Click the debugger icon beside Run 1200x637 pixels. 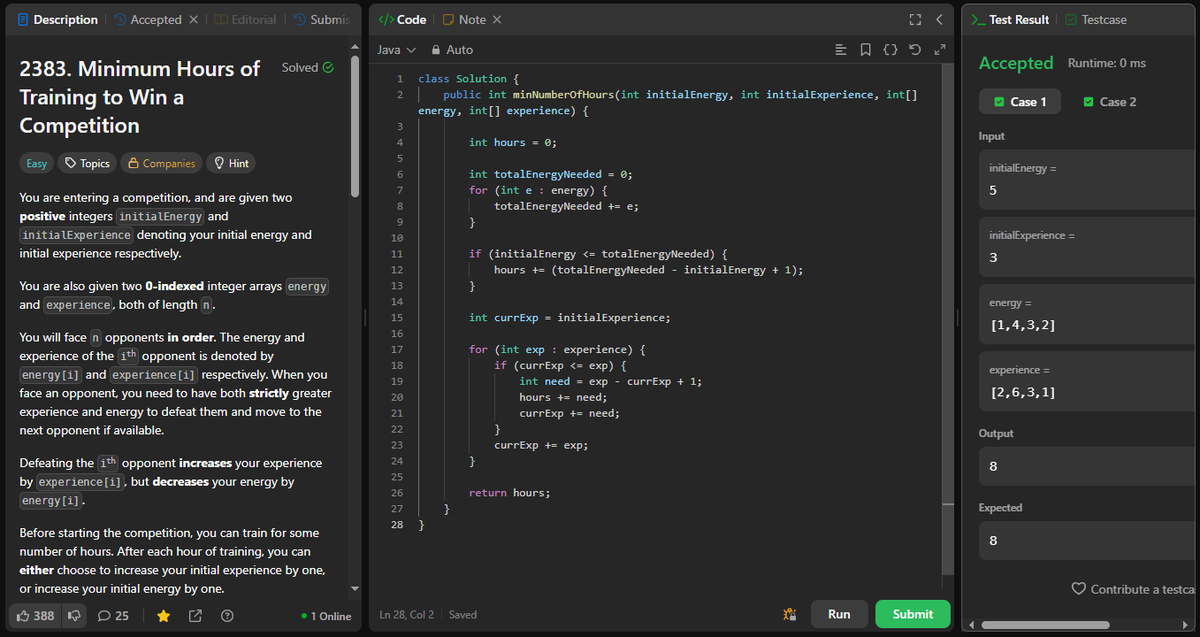789,614
